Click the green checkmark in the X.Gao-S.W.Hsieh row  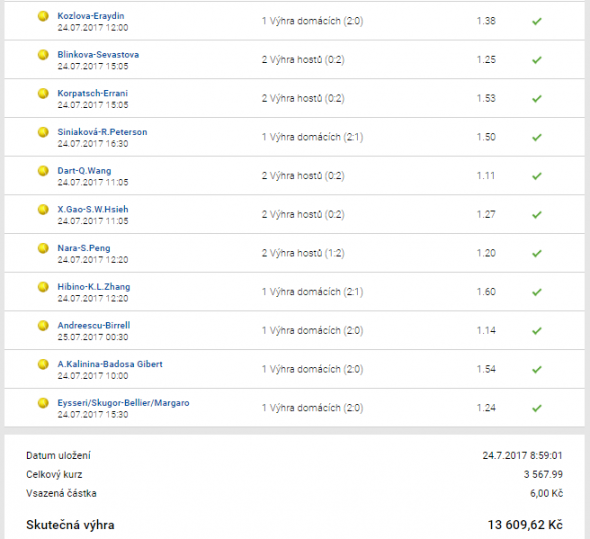537,215
